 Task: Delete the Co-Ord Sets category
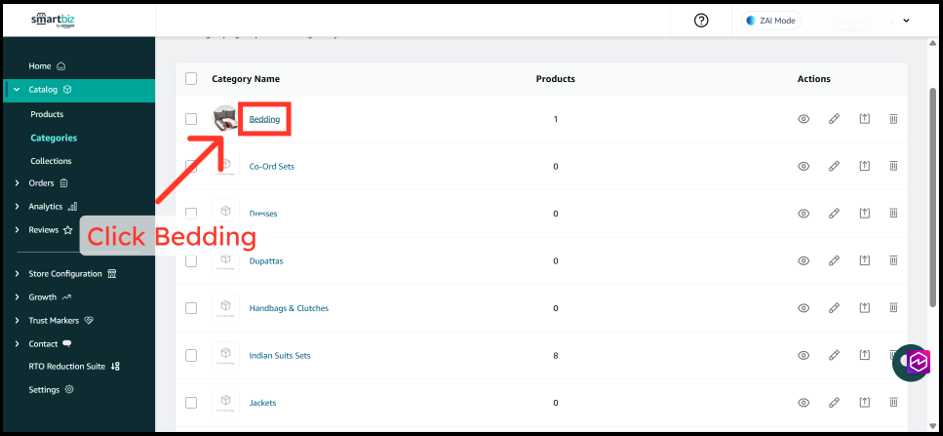tap(893, 166)
